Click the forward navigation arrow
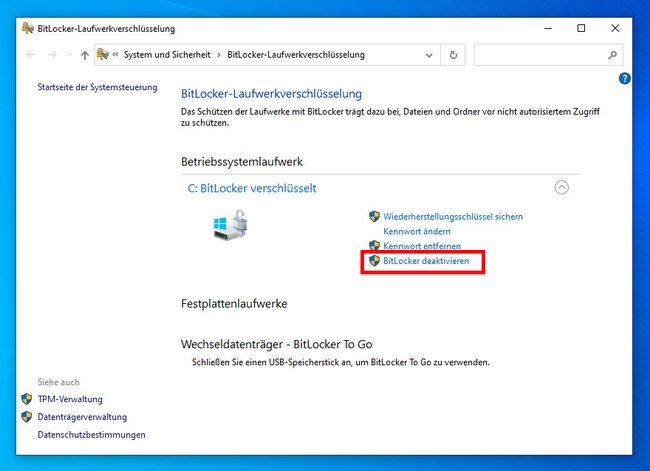The height and width of the screenshot is (471, 650). pos(52,55)
